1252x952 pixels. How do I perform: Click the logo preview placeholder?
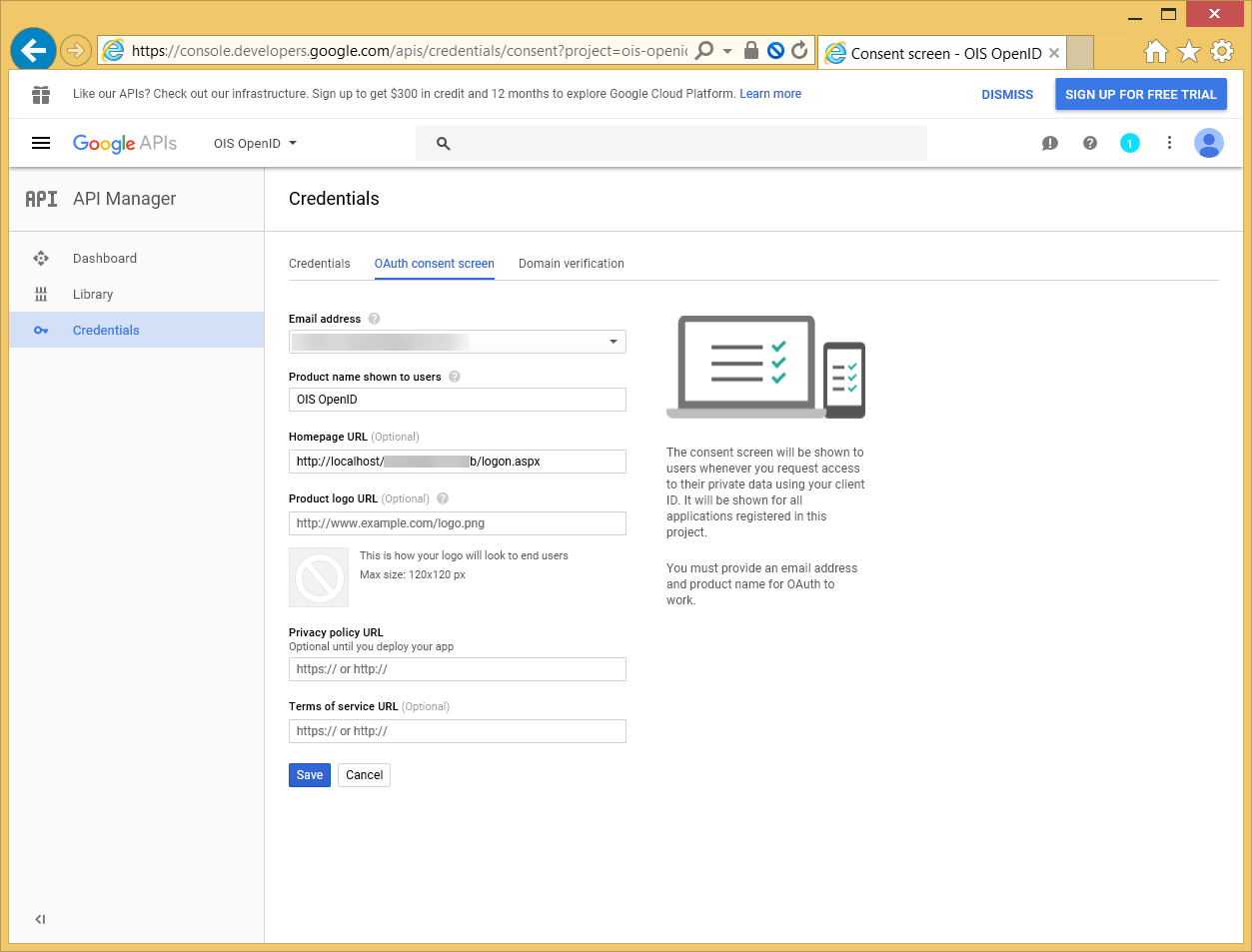pos(319,577)
